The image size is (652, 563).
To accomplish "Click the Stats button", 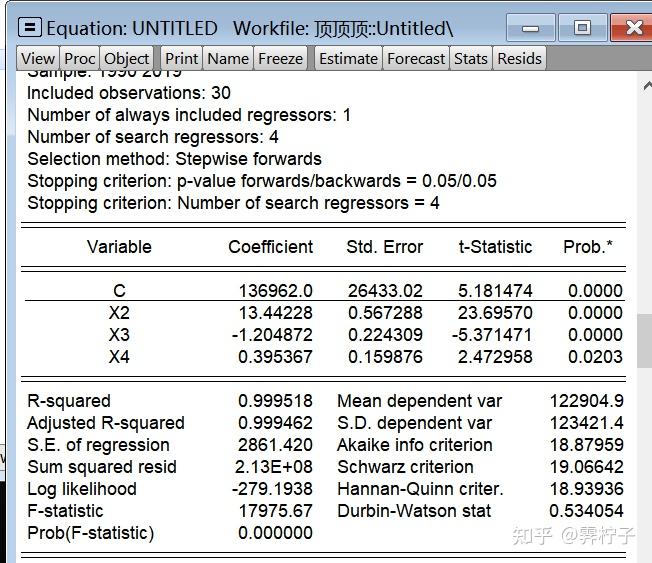I will 471,58.
